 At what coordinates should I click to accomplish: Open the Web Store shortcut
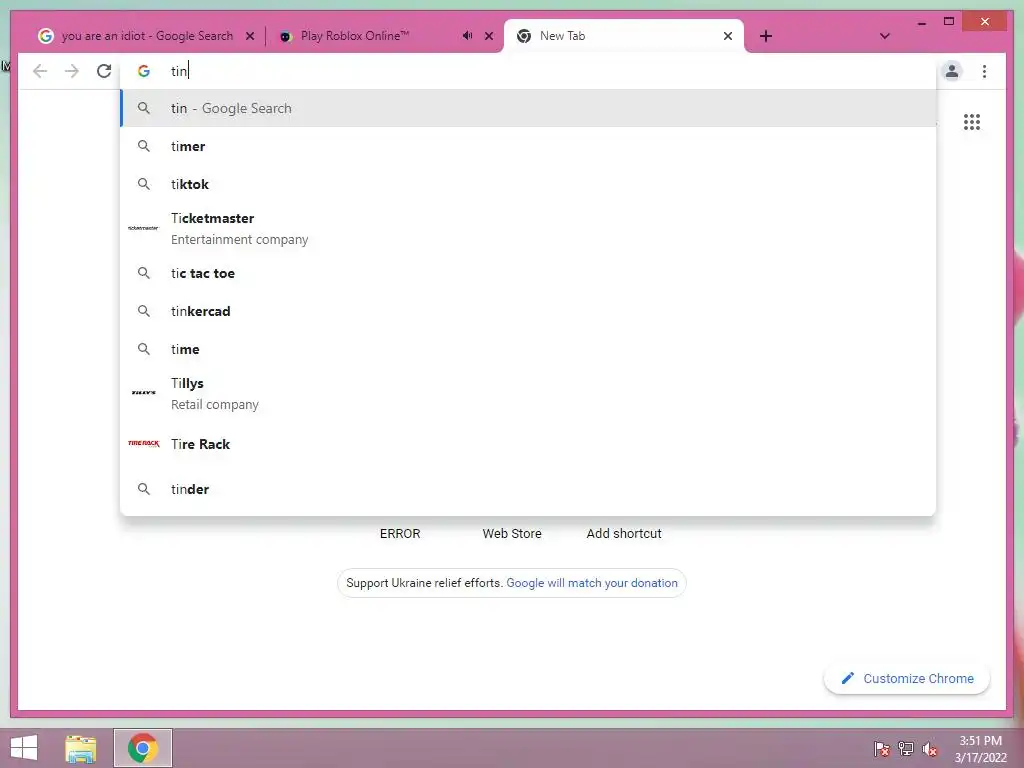point(512,534)
